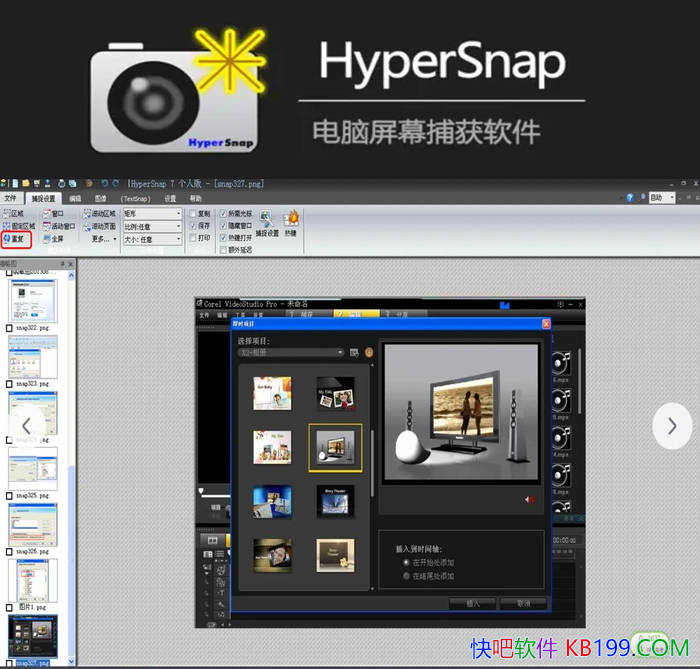Click the redo arrow in title toolbar

pyautogui.click(x=116, y=183)
